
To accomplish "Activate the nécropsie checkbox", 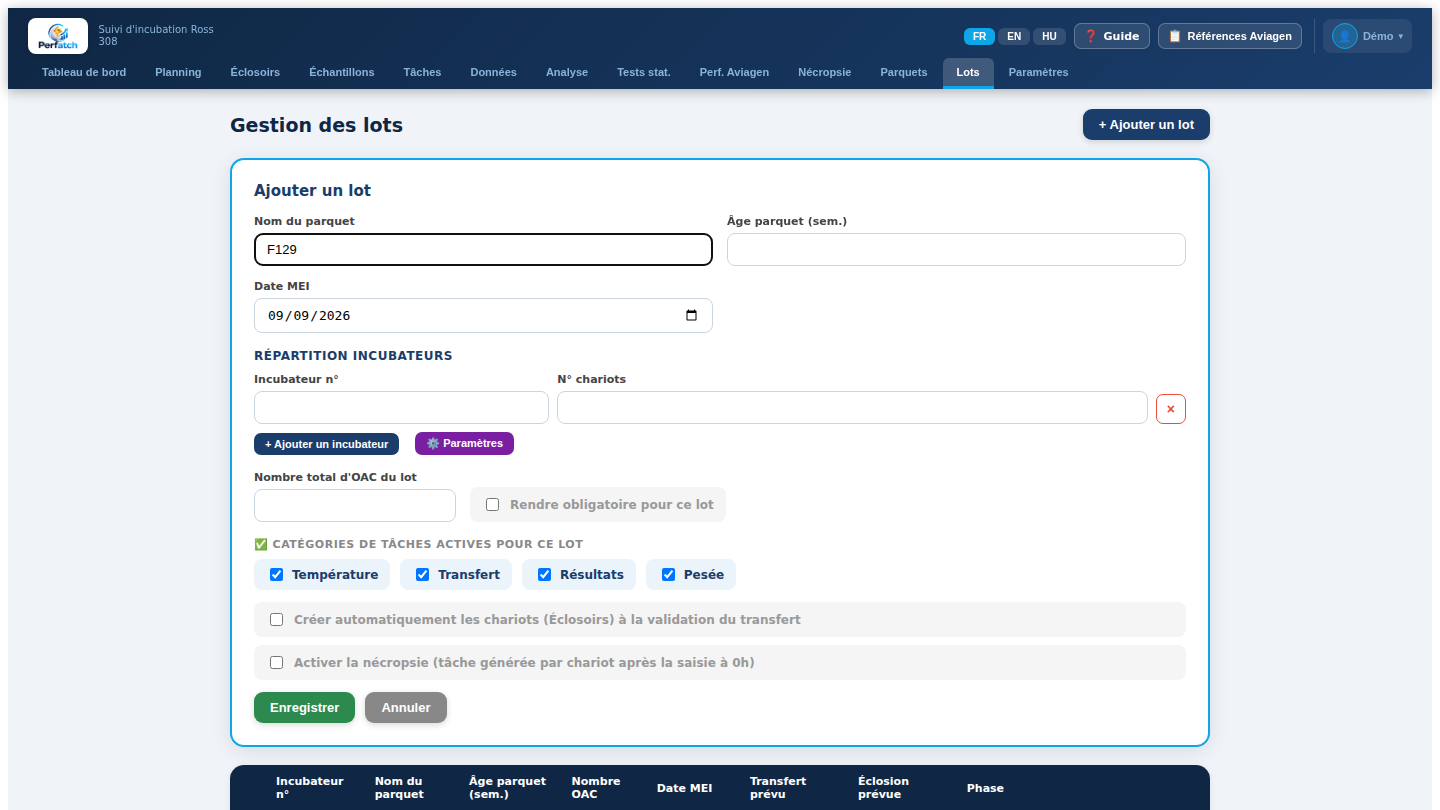I will pyautogui.click(x=277, y=663).
